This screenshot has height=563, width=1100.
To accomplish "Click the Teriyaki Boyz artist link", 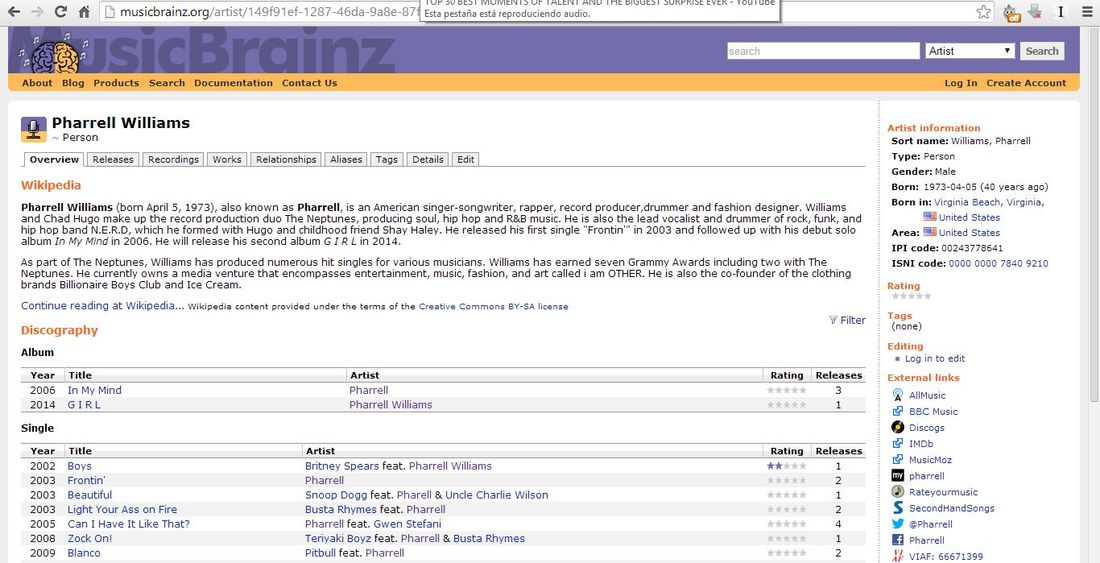I will coord(338,538).
